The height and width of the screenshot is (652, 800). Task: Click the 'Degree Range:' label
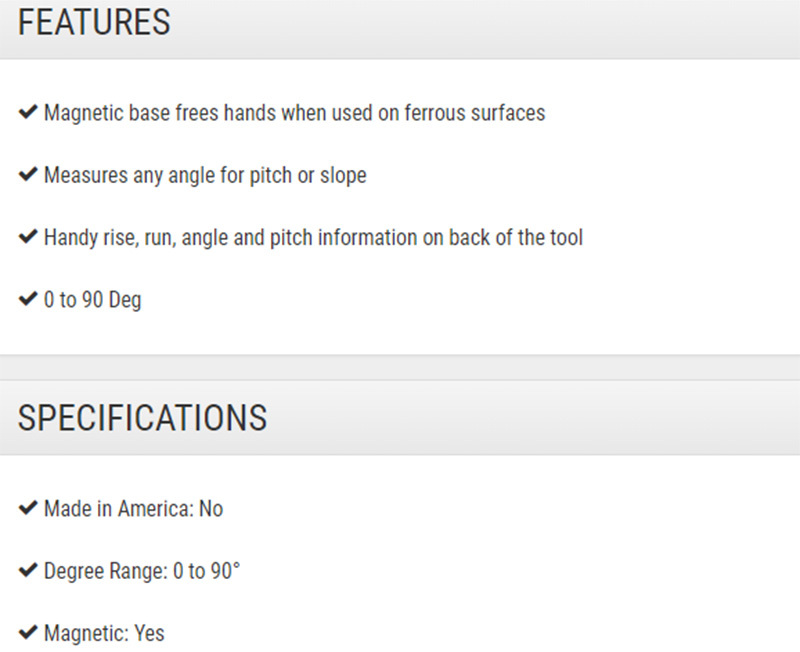tap(106, 571)
